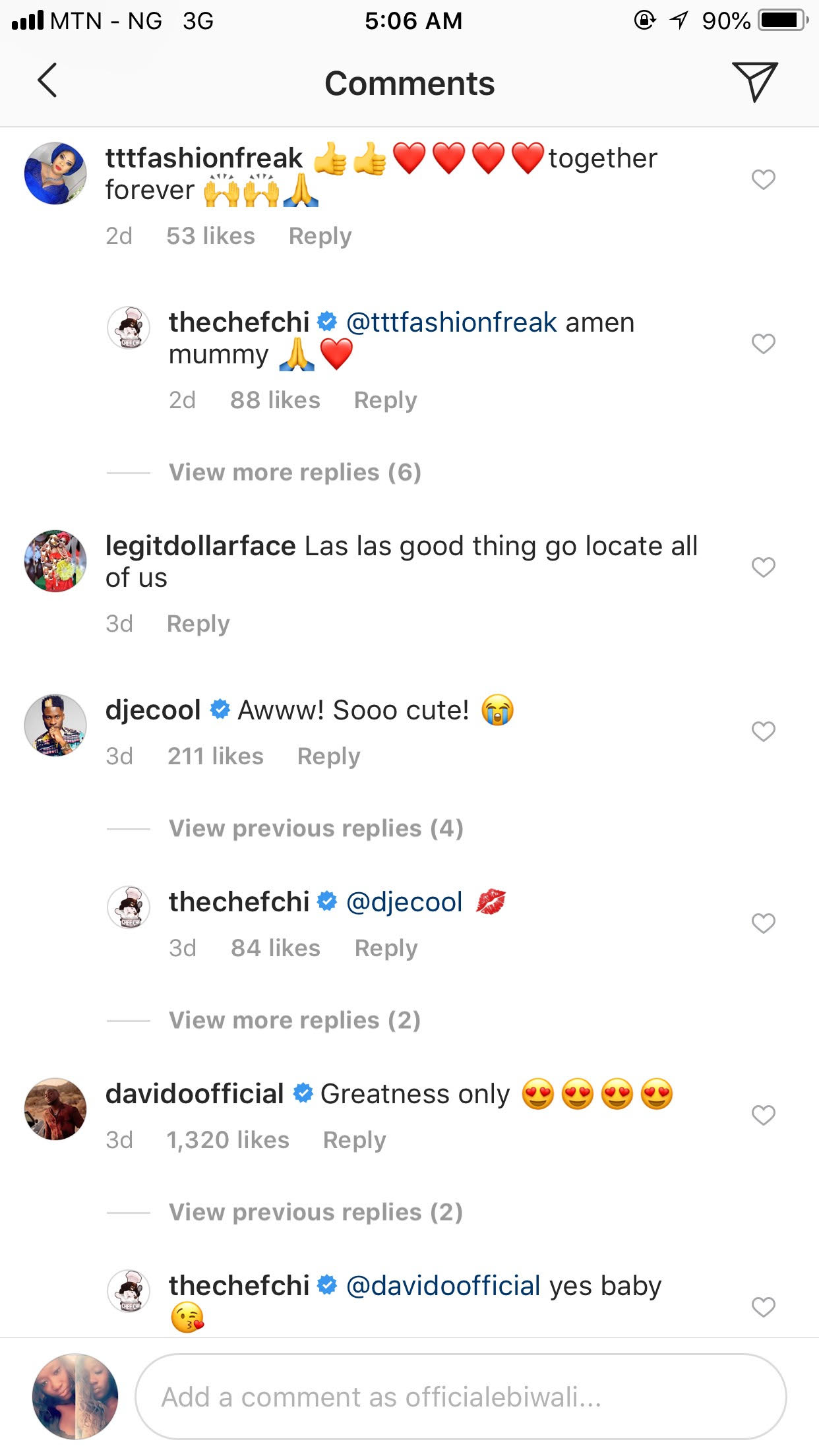Viewport: 819px width, 1456px height.
Task: Tap legitdollarface's avatar
Action: pyautogui.click(x=55, y=561)
